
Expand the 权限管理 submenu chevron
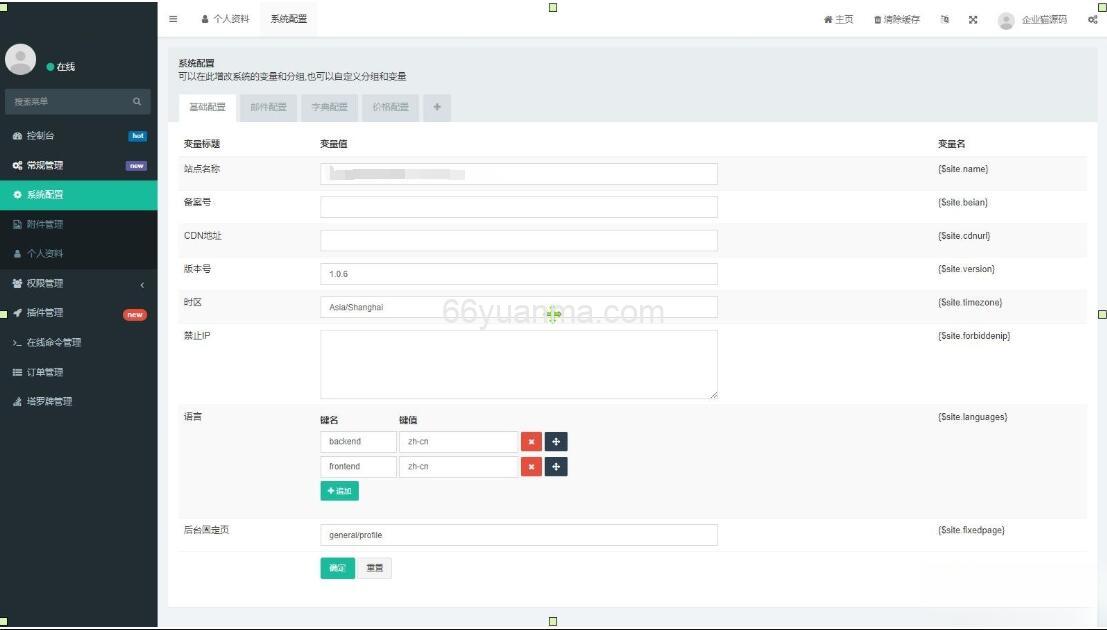[143, 283]
